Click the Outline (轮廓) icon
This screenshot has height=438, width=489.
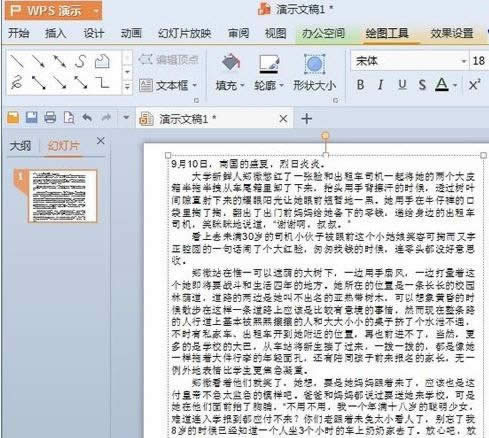point(269,63)
